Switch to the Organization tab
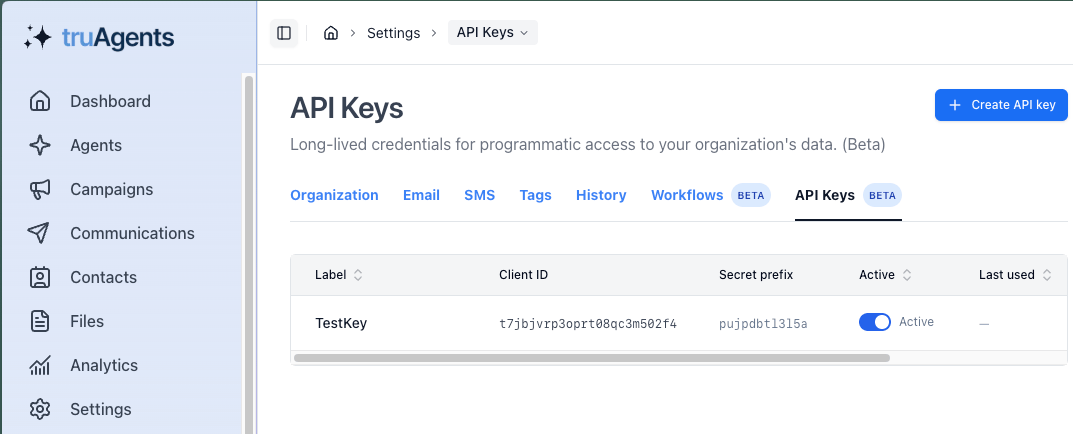 [334, 195]
